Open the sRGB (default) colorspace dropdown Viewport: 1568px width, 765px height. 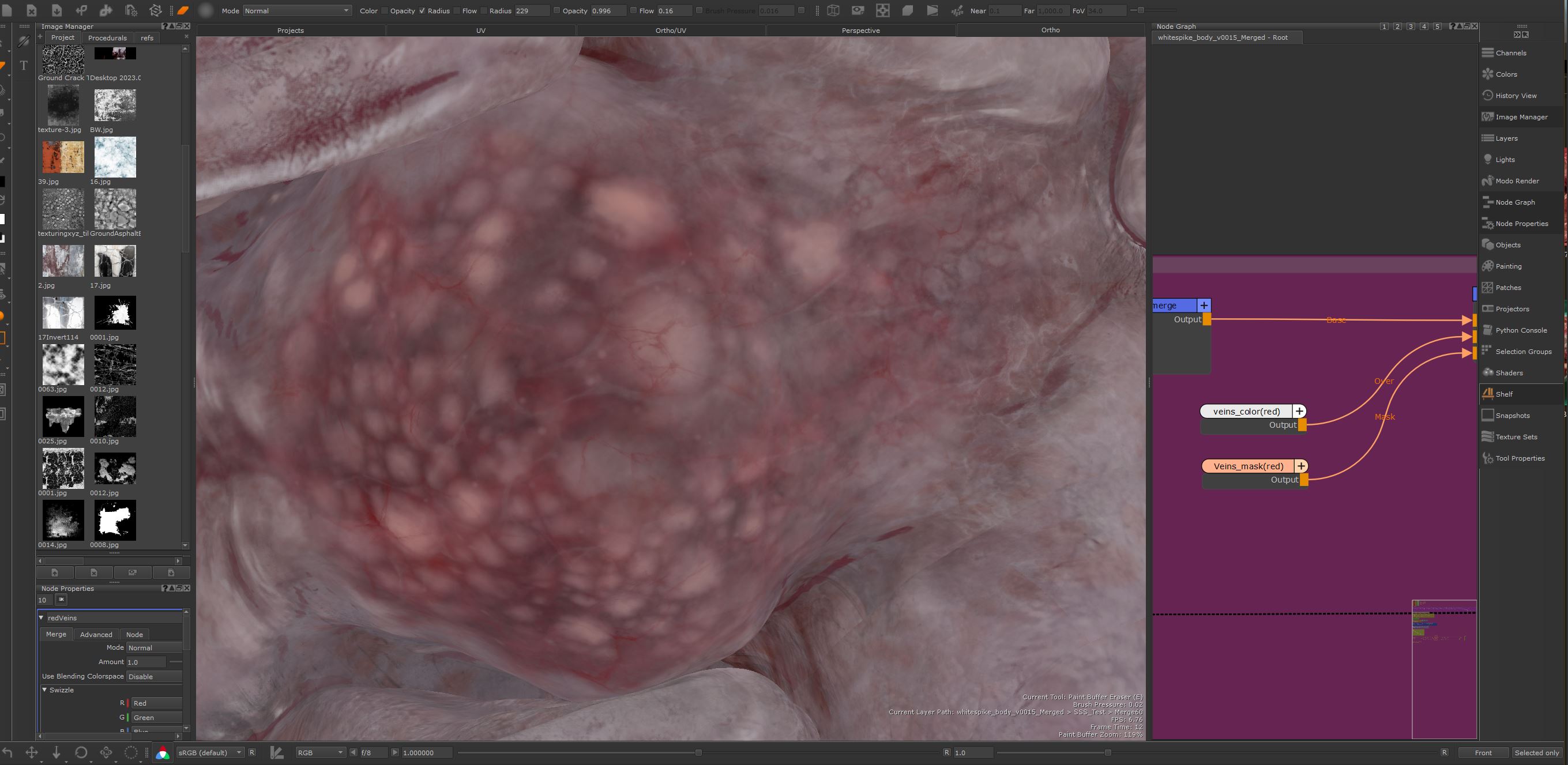click(x=209, y=753)
